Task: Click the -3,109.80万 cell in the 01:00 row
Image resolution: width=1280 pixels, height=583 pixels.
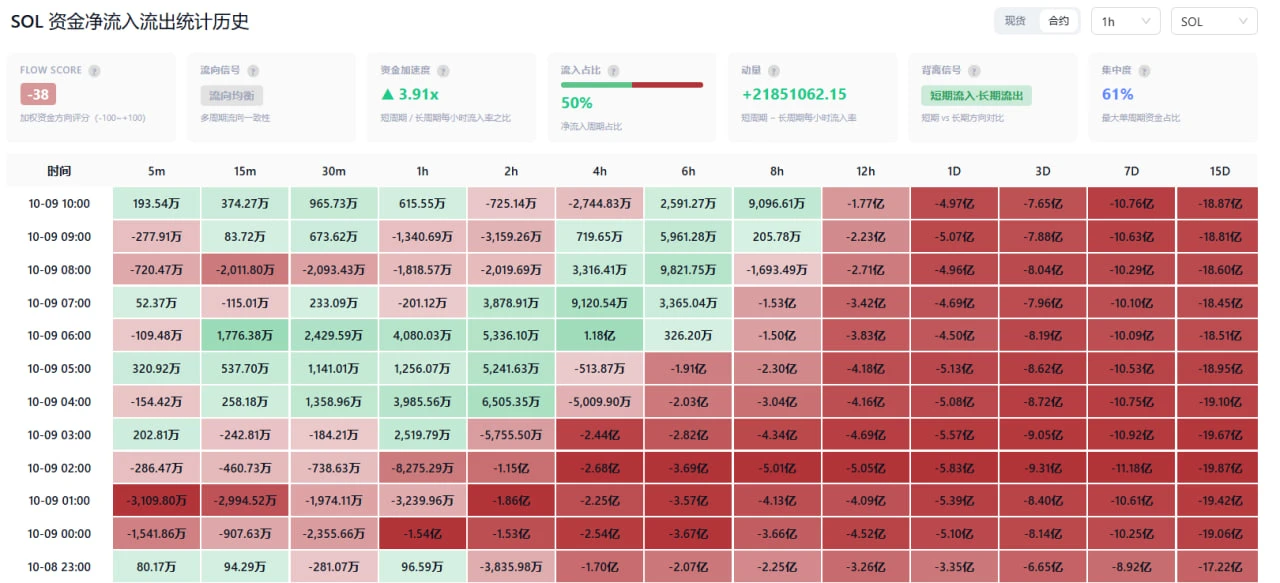Action: click(156, 501)
